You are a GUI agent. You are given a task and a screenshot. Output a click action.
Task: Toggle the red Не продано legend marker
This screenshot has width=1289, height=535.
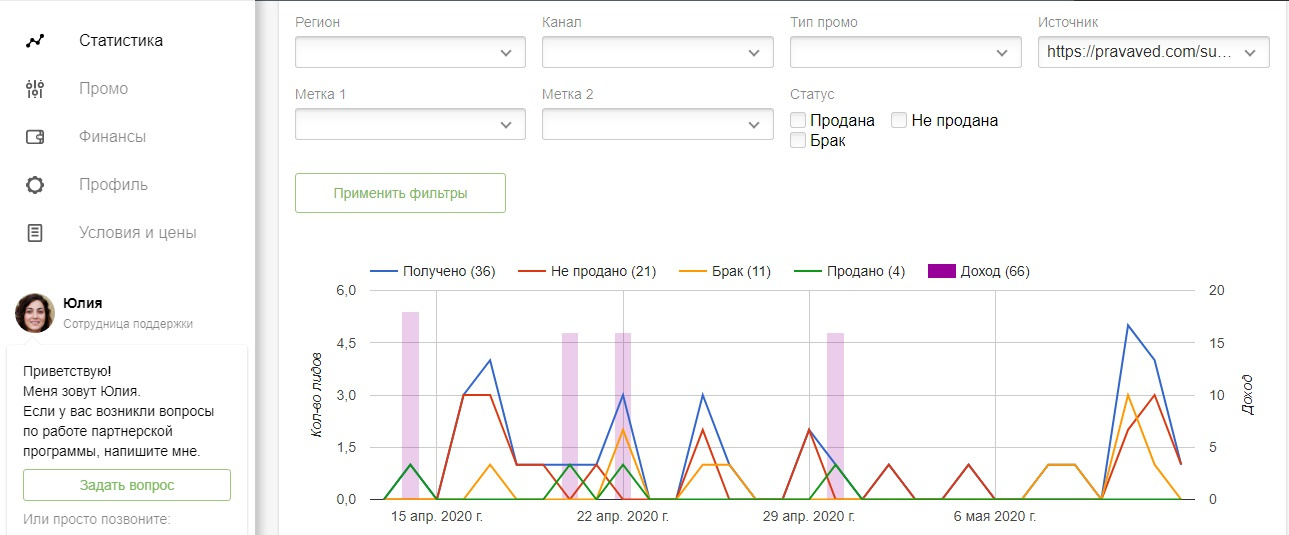pos(531,271)
